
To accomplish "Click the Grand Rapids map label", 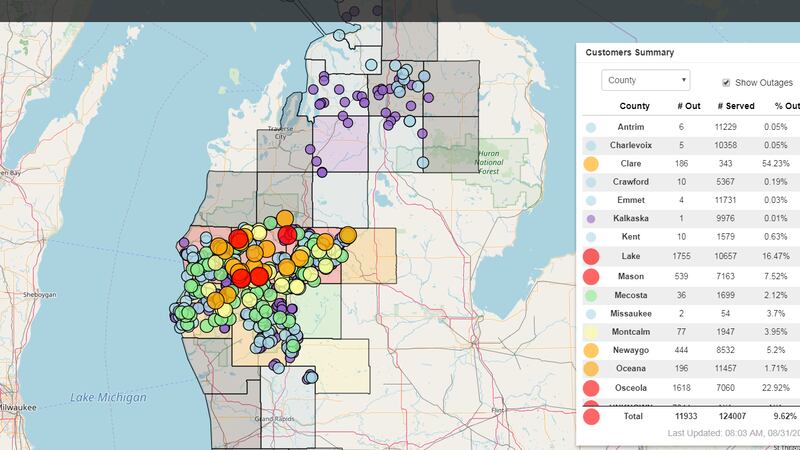I will coord(274,419).
